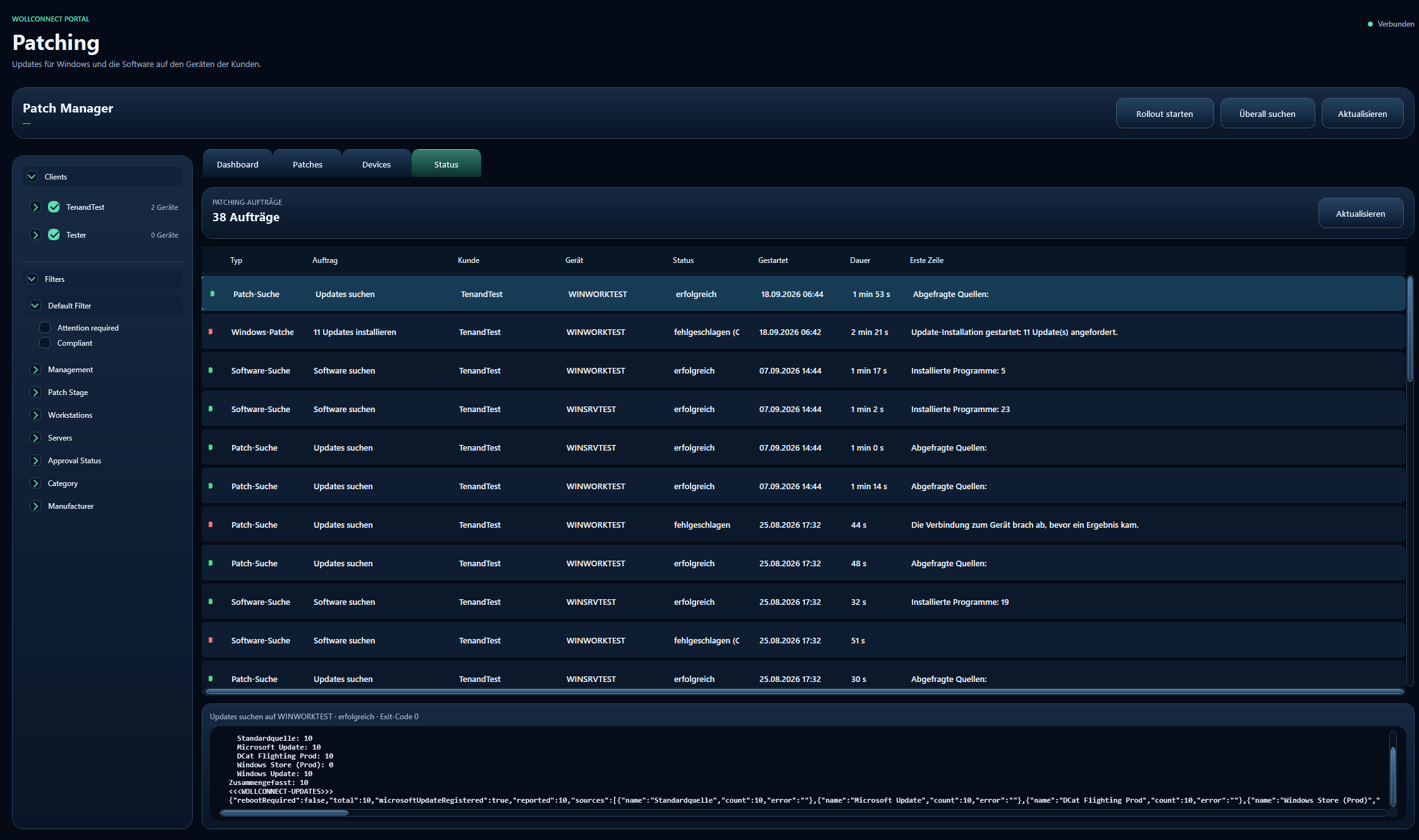Click the 2 Geräte count for TenandTest
Image resolution: width=1419 pixels, height=840 pixels.
164,207
